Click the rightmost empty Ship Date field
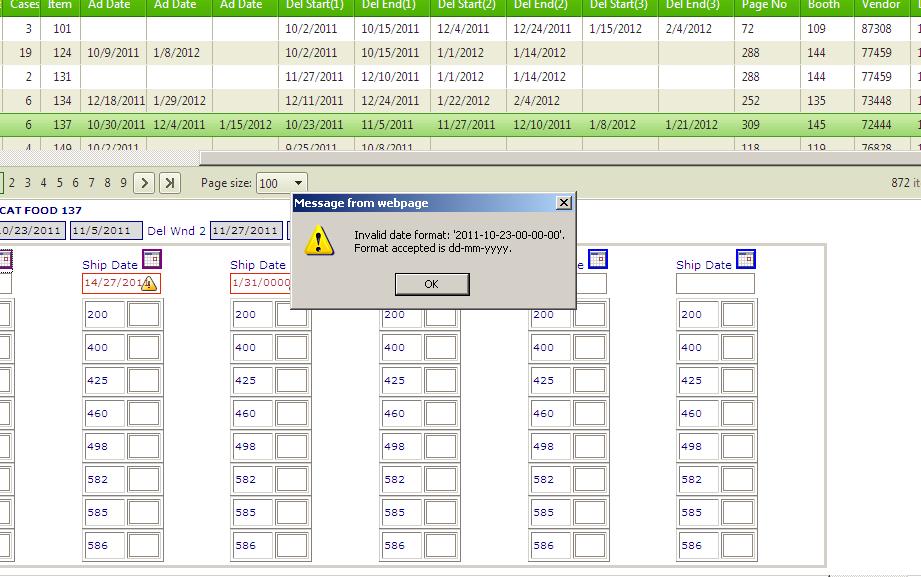This screenshot has width=921, height=577. 715,284
